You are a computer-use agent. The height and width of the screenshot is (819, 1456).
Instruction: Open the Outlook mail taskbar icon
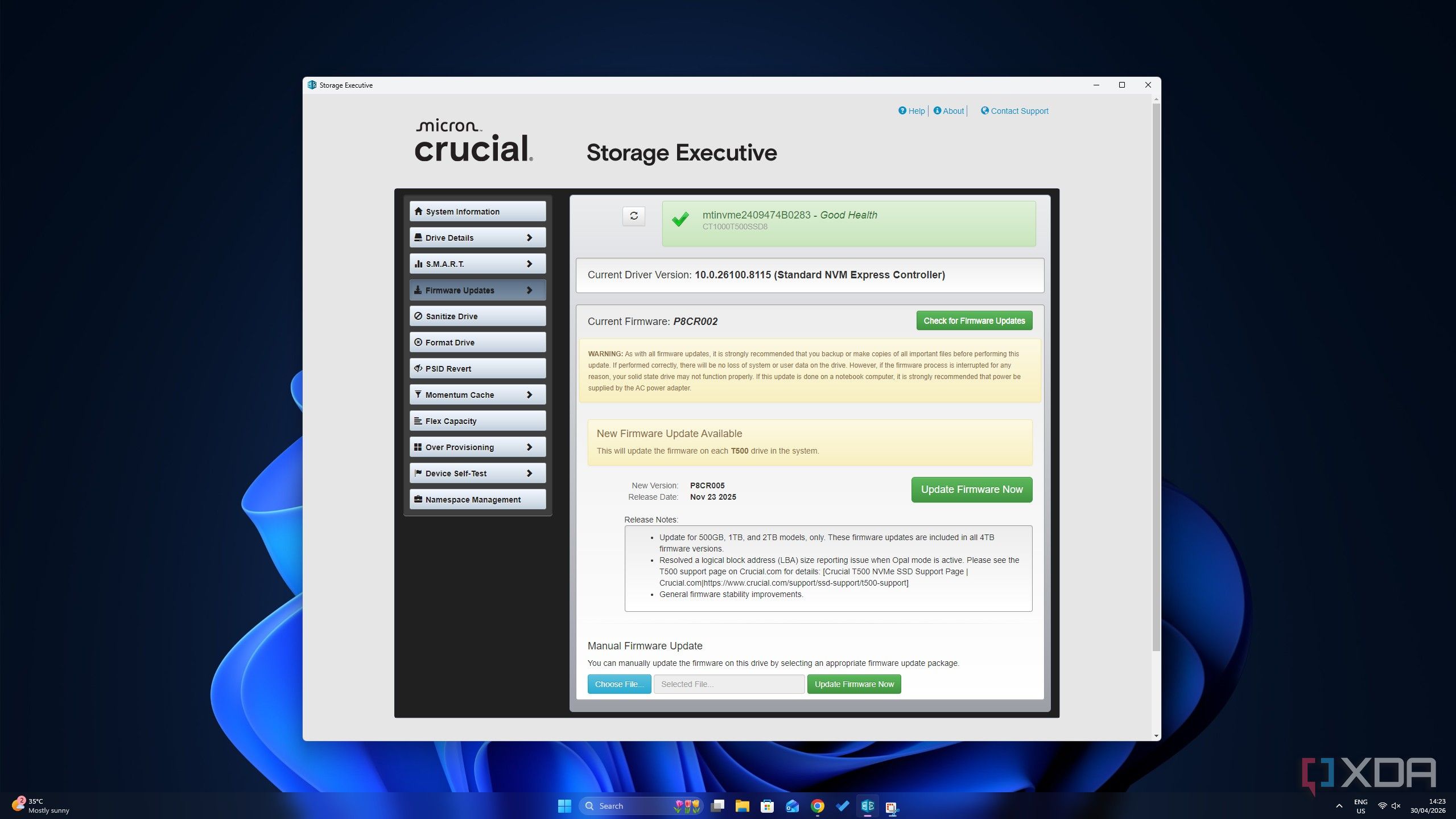click(x=792, y=806)
